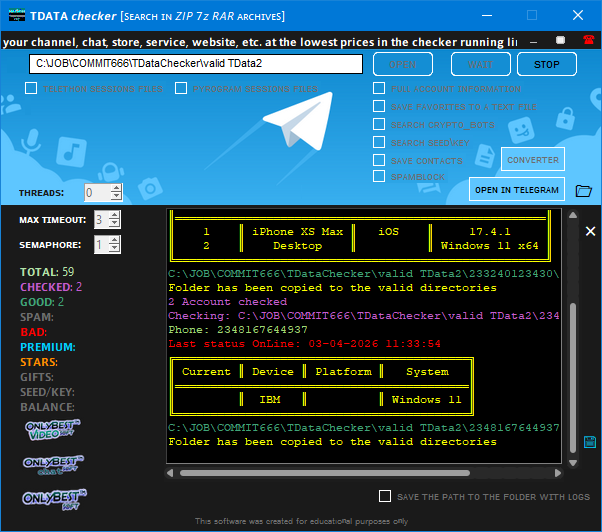The width and height of the screenshot is (602, 532).
Task: Click the red telephone icon
Action: 589,40
